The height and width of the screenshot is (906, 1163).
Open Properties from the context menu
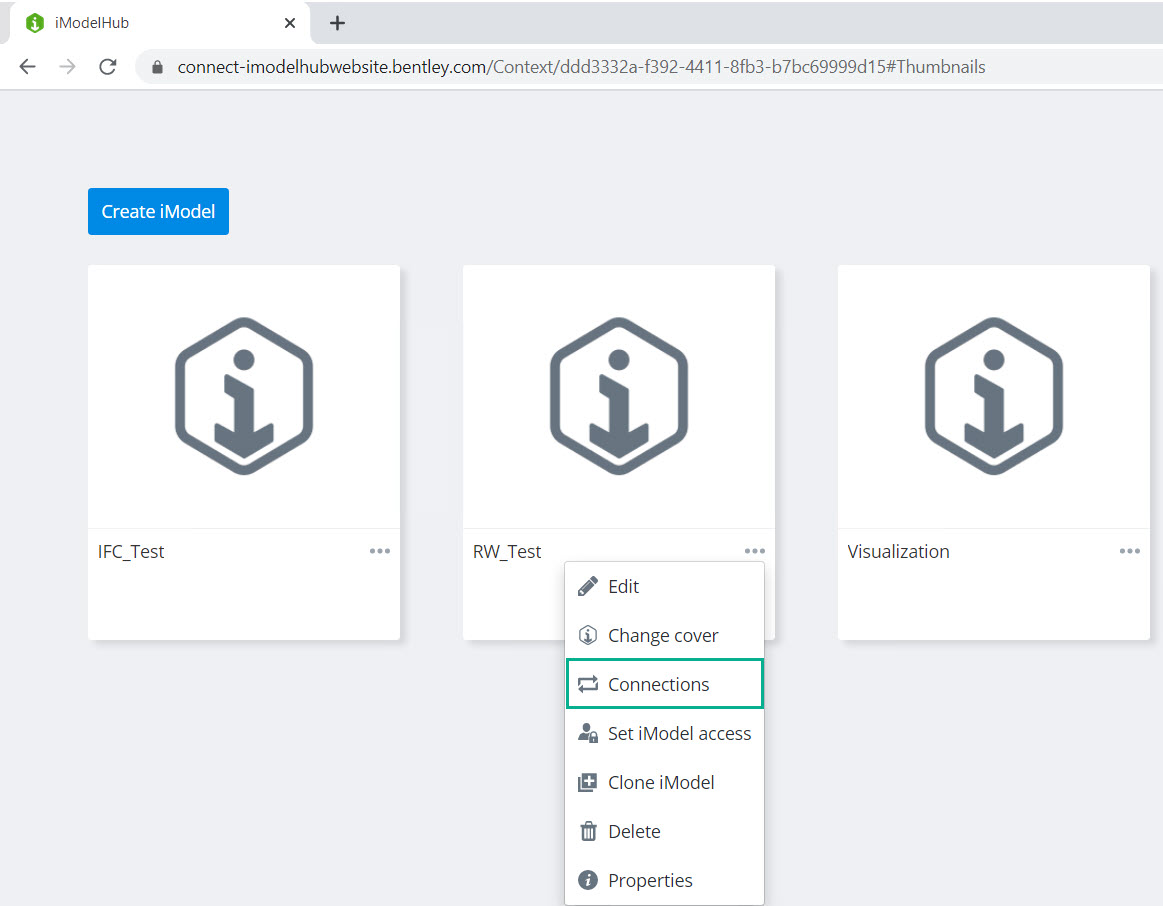pyautogui.click(x=665, y=880)
